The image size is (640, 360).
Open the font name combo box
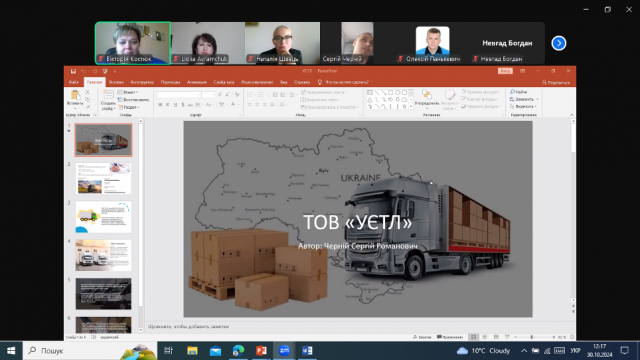point(179,95)
